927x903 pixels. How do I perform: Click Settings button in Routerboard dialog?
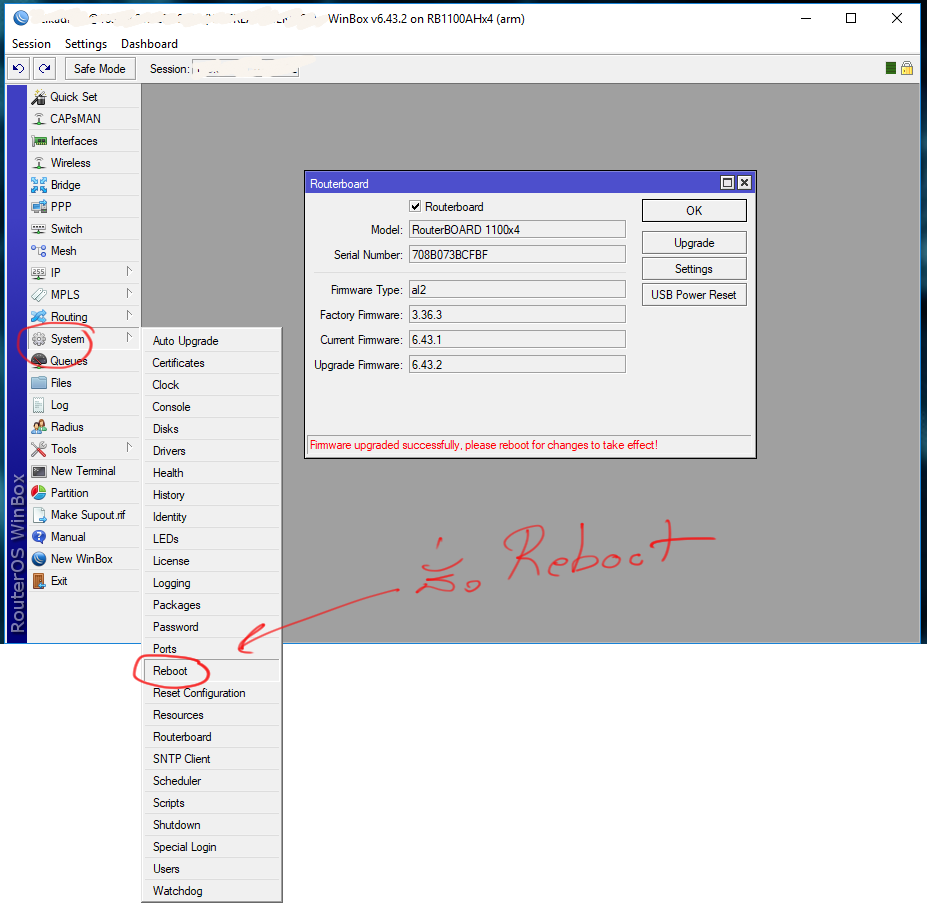click(x=694, y=269)
